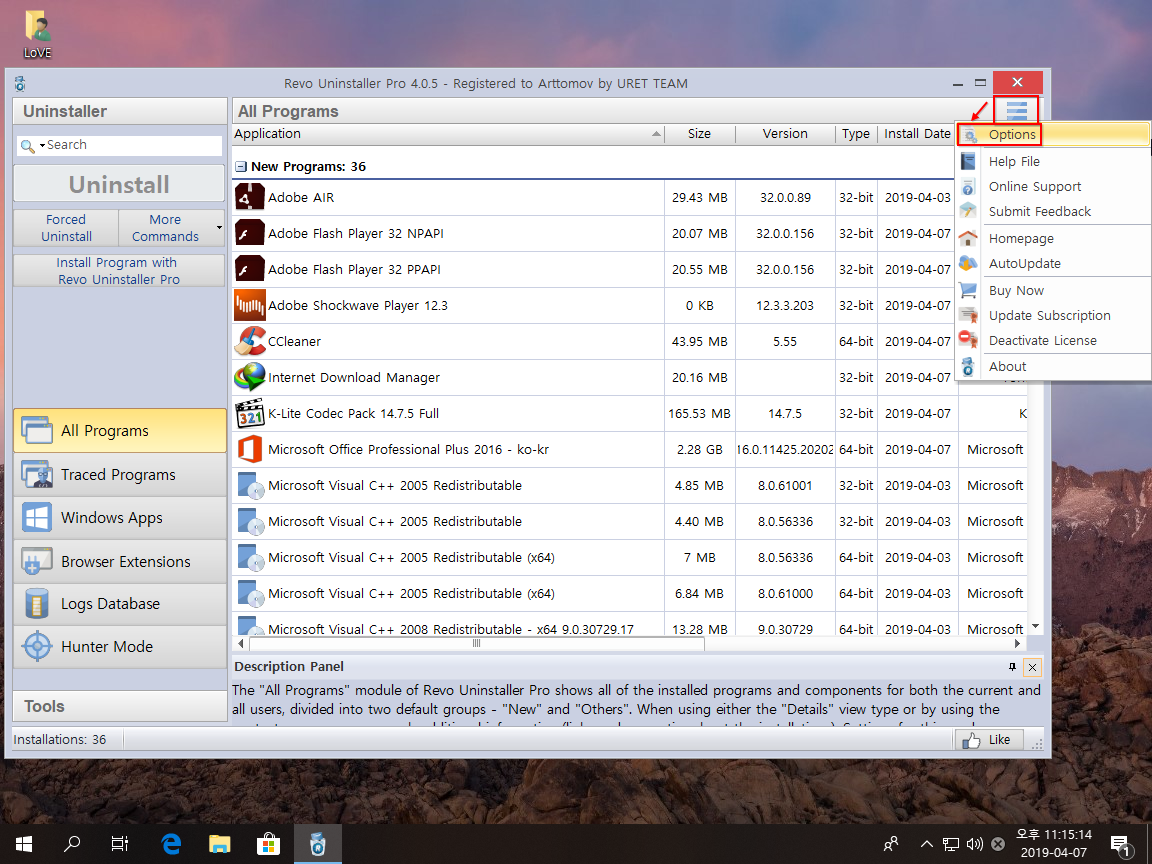Click the taskbar clock showing 11:15:14
This screenshot has width=1152, height=864.
coord(1054,843)
